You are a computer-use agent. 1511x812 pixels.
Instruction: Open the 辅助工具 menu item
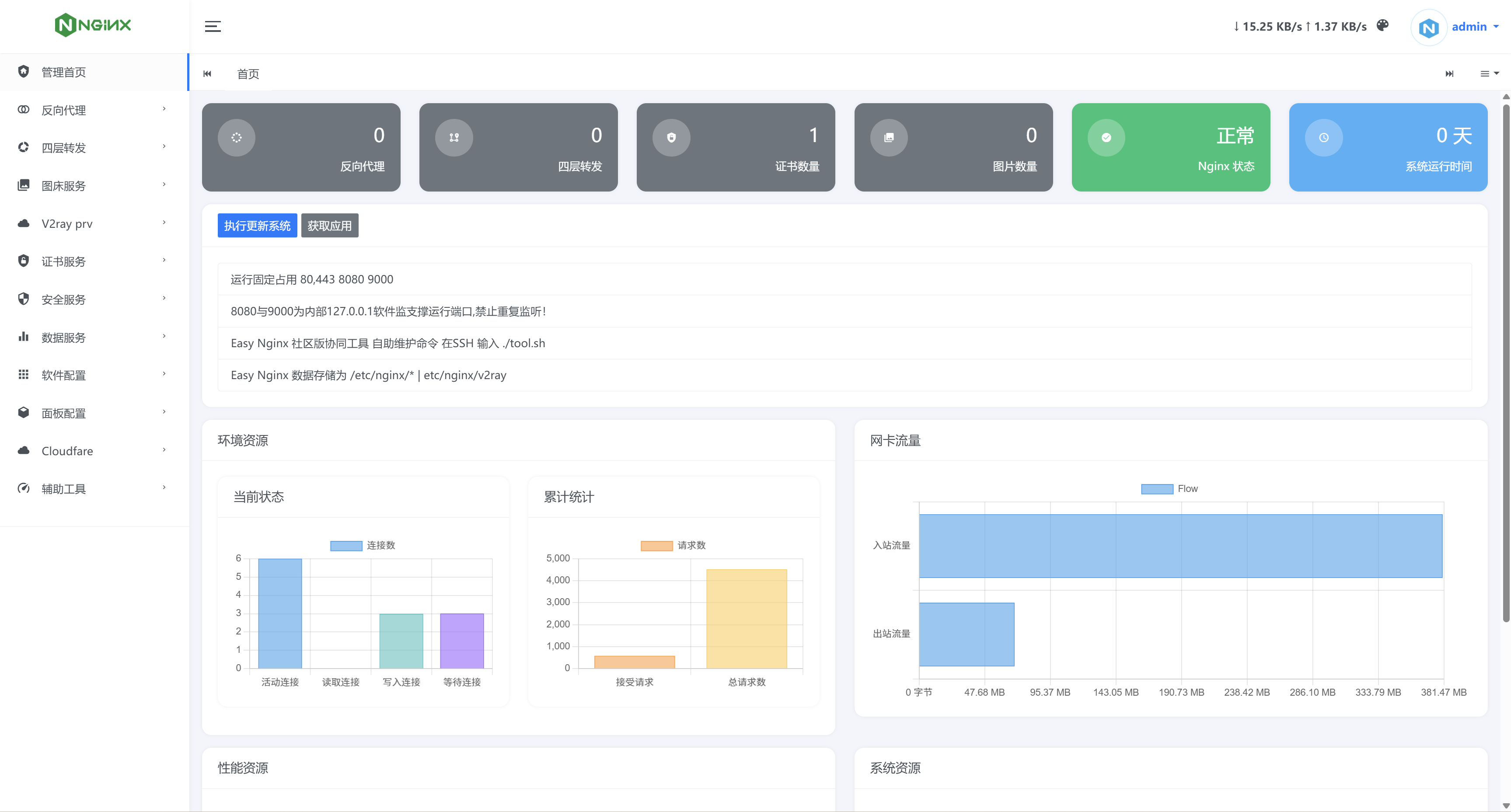(x=94, y=489)
